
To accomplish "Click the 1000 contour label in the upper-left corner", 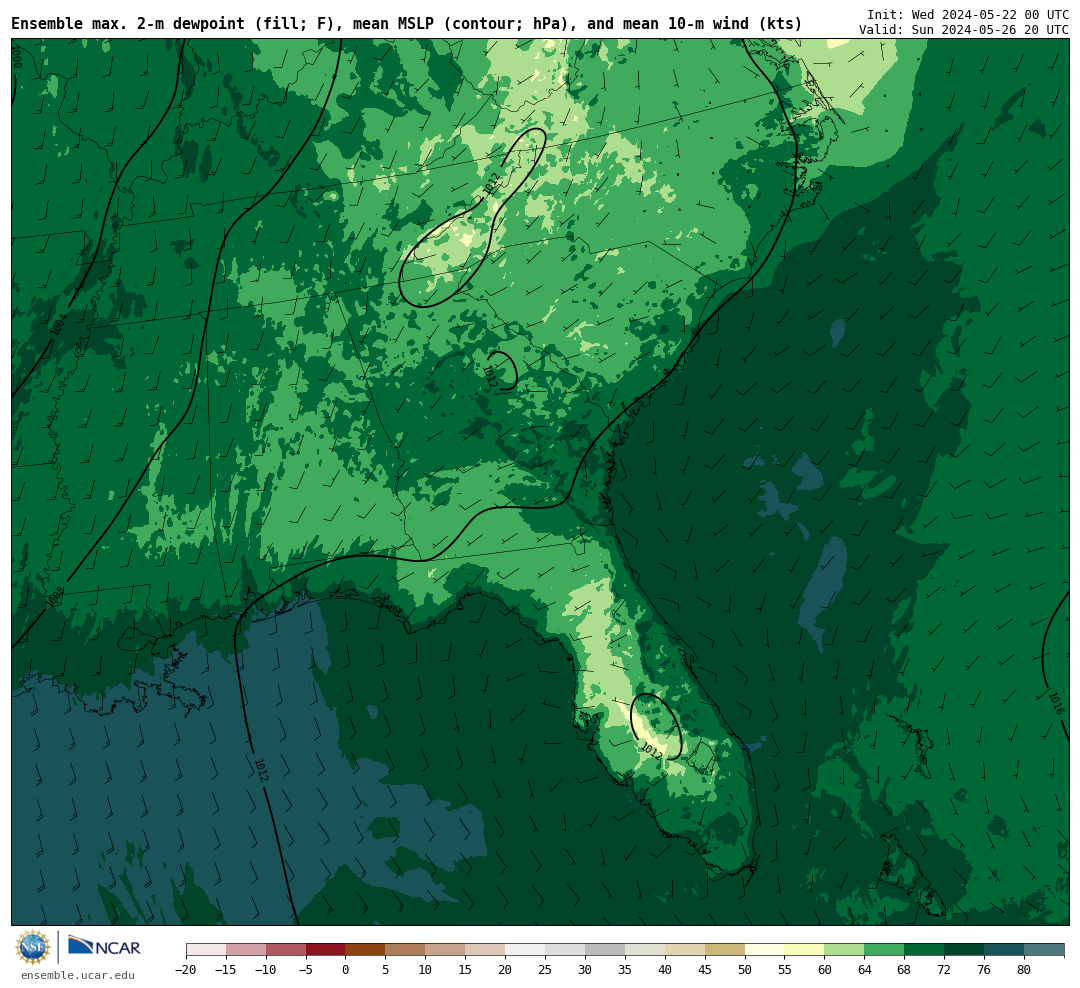I will coord(17,58).
